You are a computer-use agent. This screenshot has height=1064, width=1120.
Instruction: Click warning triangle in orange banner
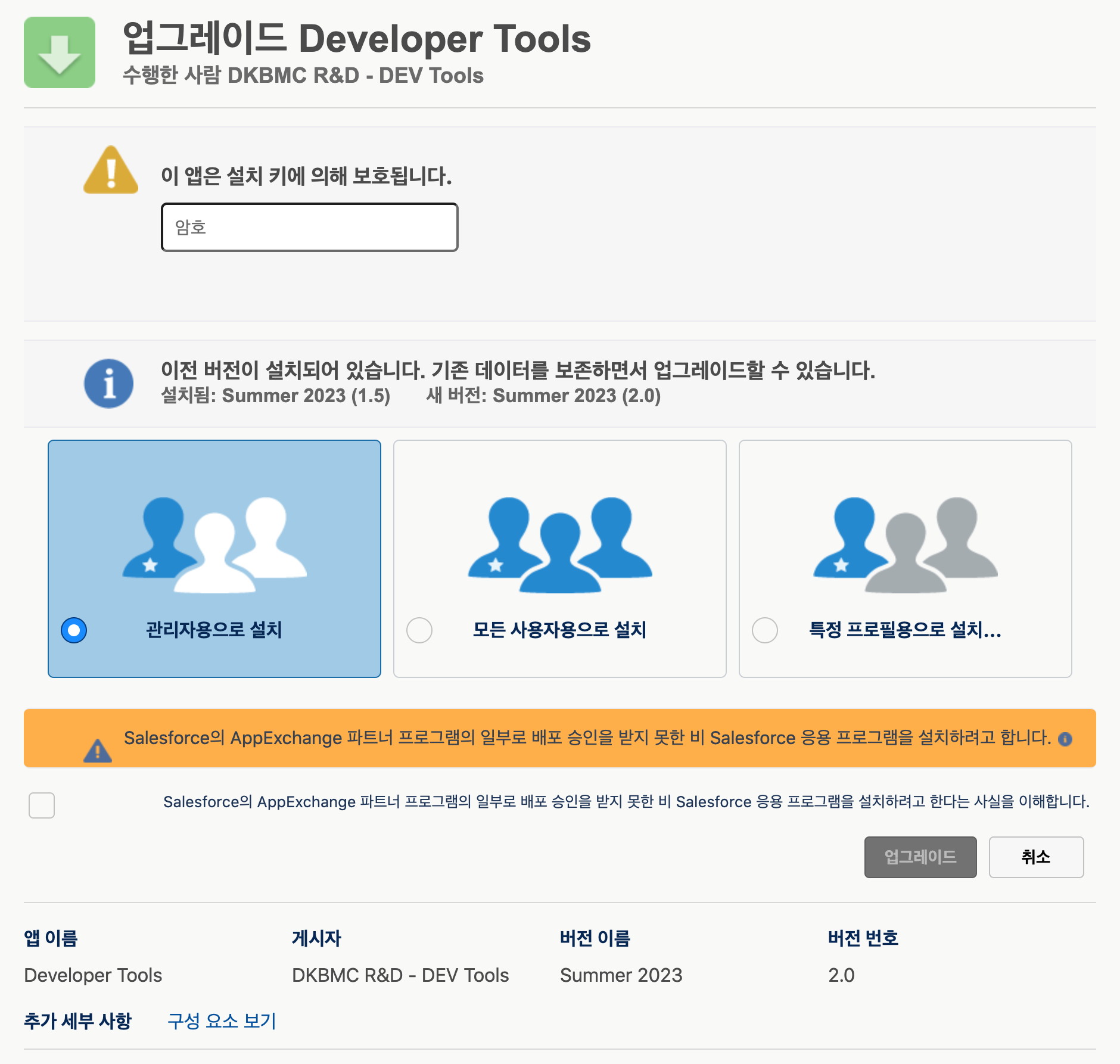tap(98, 751)
